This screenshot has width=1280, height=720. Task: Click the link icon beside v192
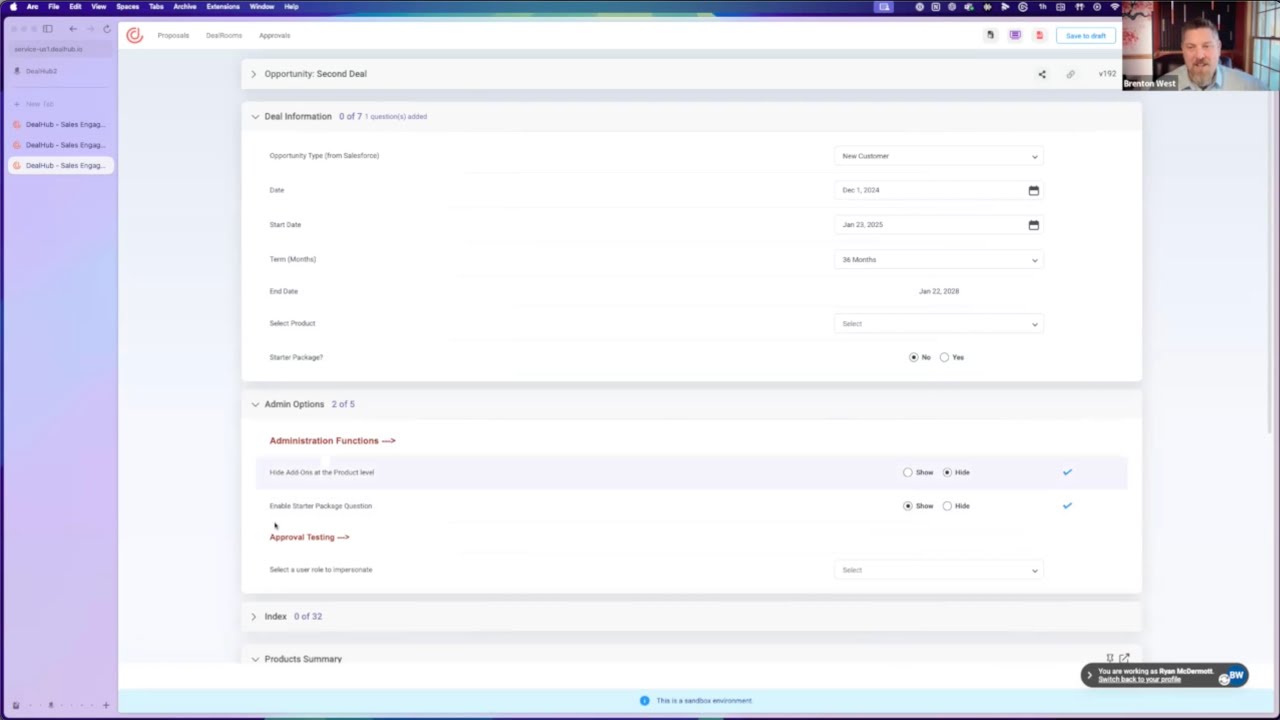click(1070, 74)
